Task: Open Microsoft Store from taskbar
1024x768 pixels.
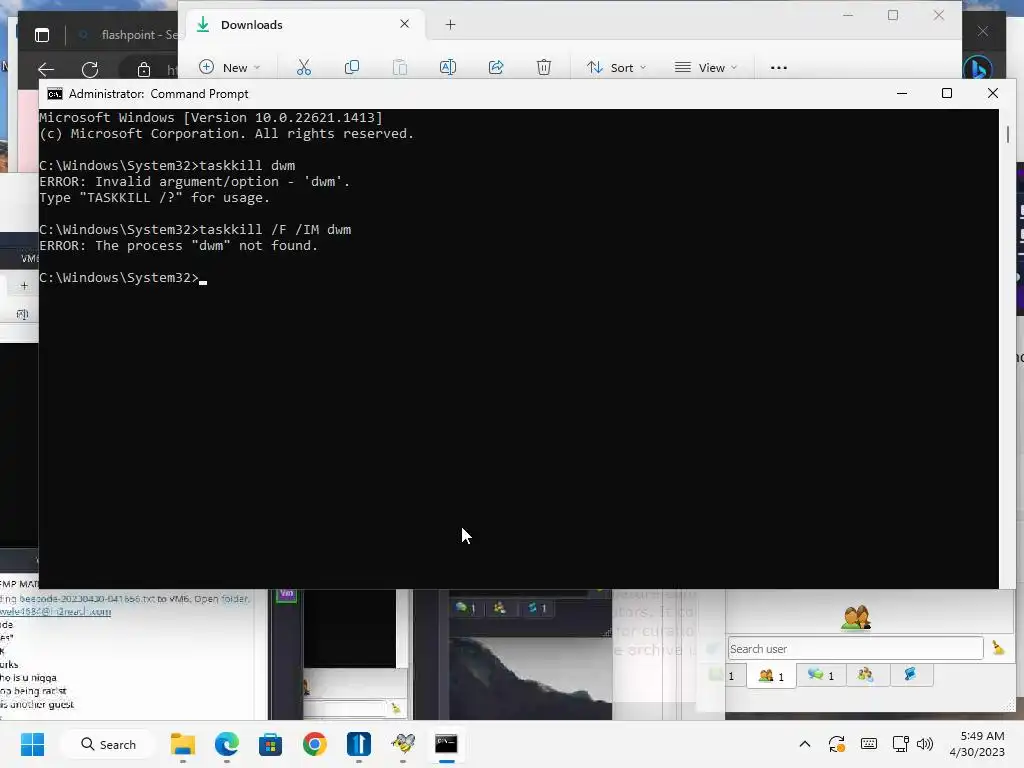Action: coord(270,744)
